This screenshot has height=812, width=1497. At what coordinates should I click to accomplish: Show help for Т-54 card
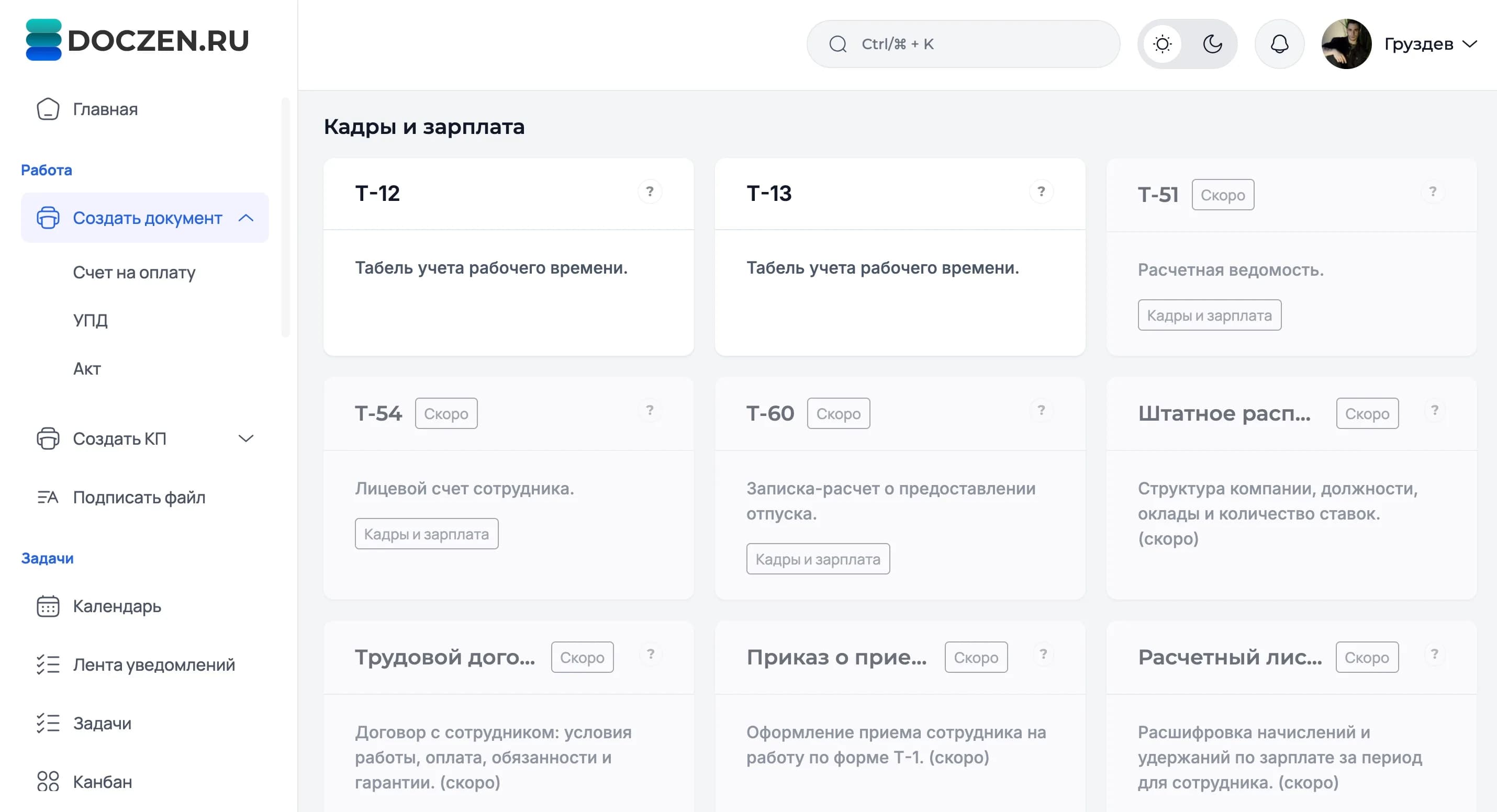coord(650,410)
